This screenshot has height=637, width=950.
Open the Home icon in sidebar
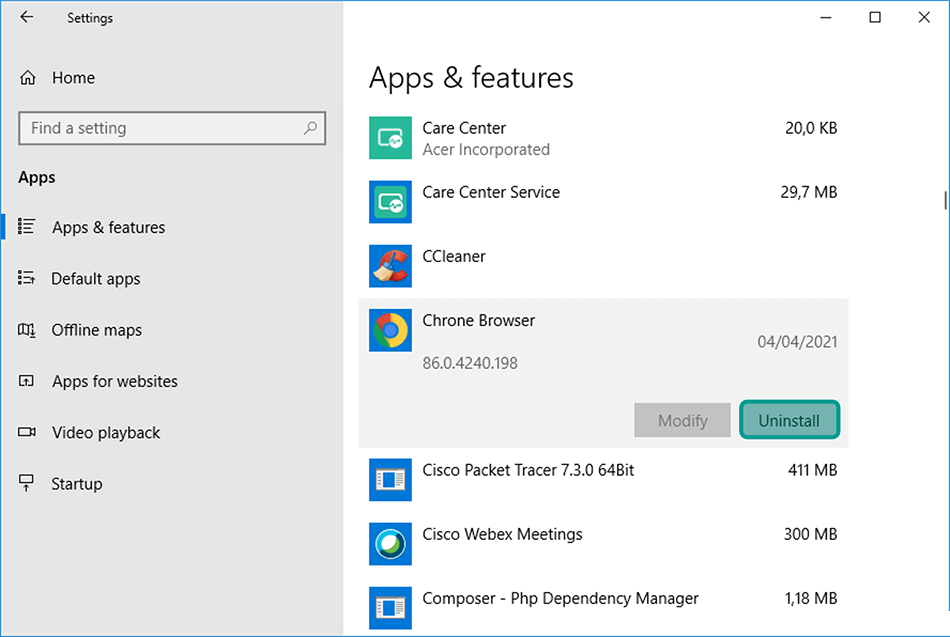click(28, 78)
